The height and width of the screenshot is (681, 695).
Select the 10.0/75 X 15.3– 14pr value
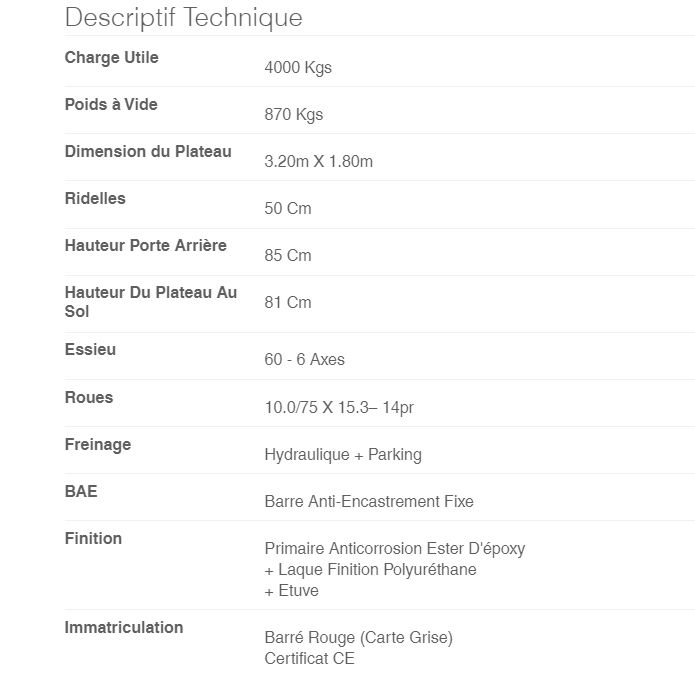coord(339,407)
